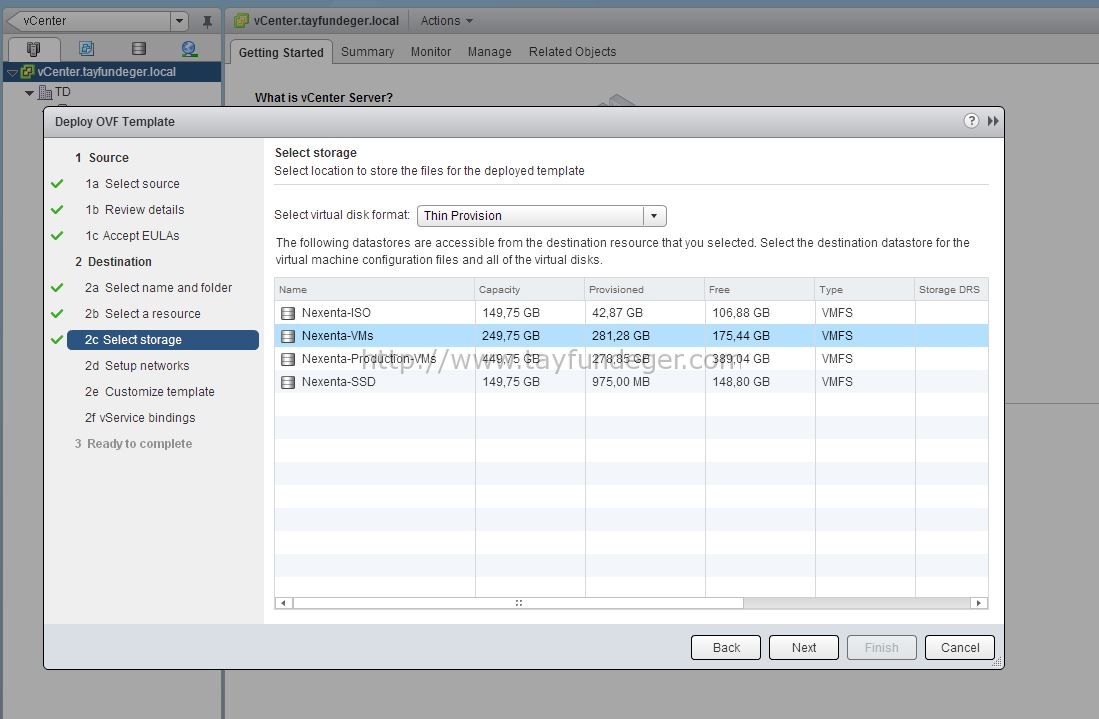Click the Back button
This screenshot has width=1099, height=719.
(725, 648)
